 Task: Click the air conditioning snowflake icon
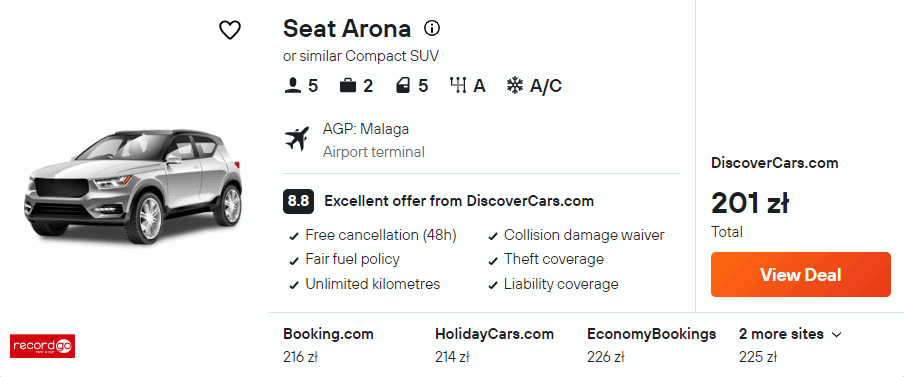click(514, 86)
